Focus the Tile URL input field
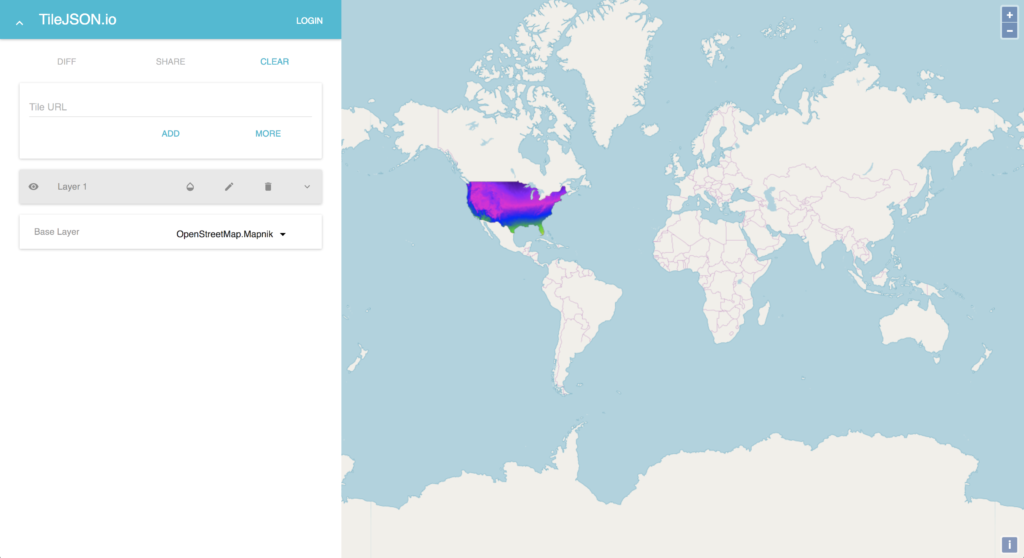1024x558 pixels. [170, 107]
